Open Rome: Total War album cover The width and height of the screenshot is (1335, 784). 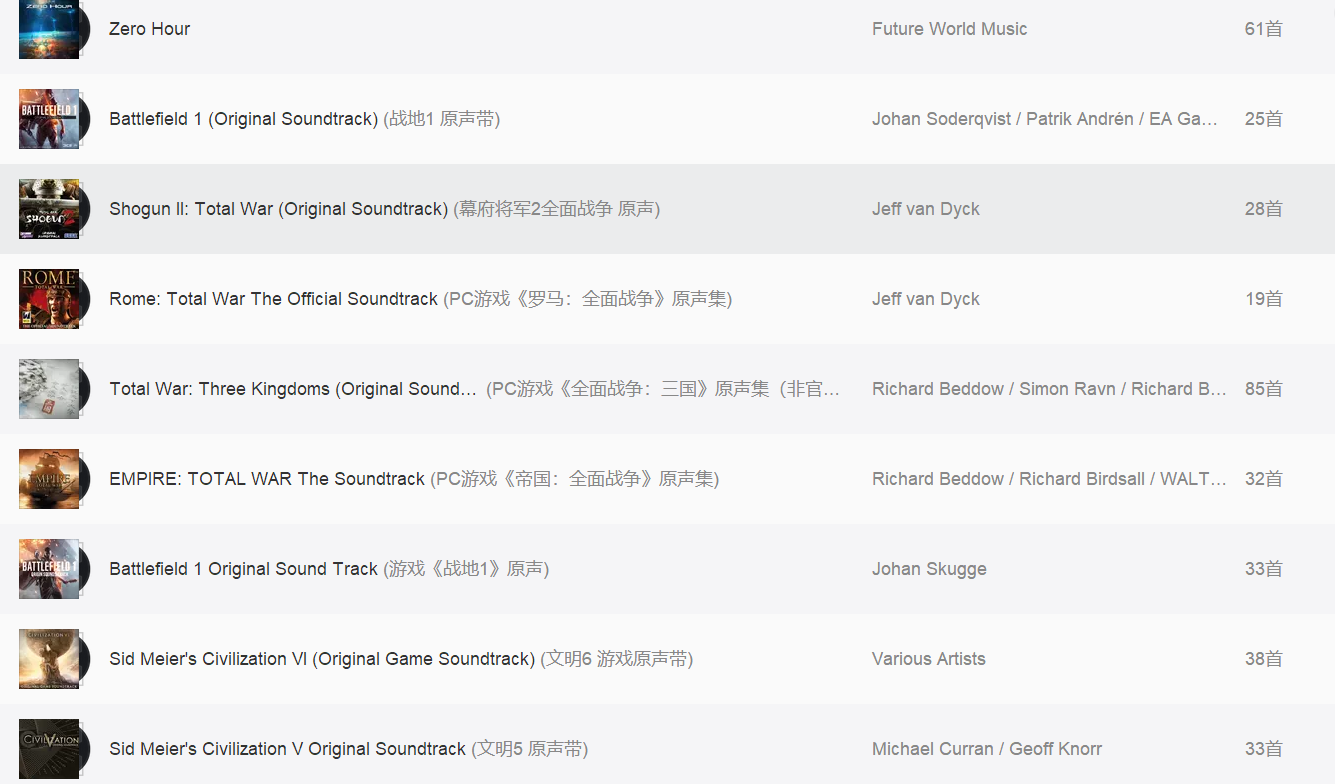[49, 299]
